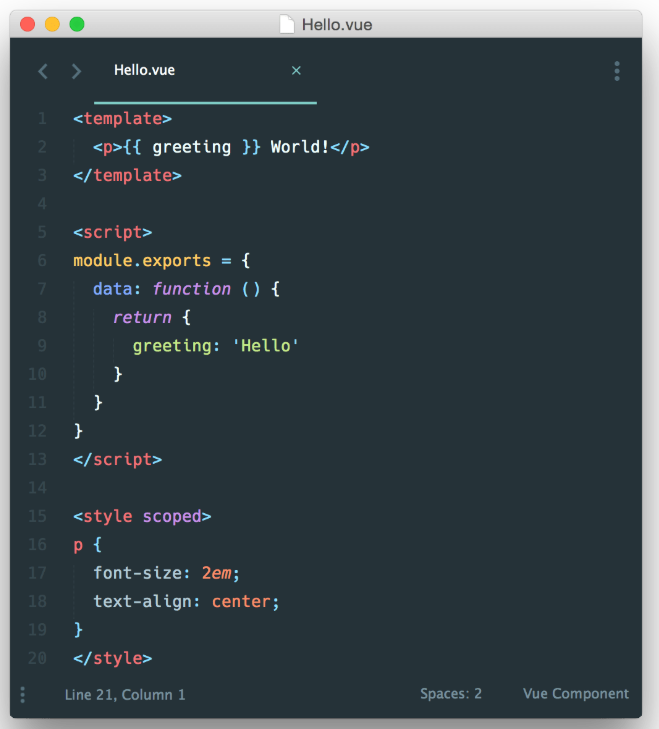Image resolution: width=659 pixels, height=729 pixels.
Task: Click the closing </script> tag
Action: point(118,459)
